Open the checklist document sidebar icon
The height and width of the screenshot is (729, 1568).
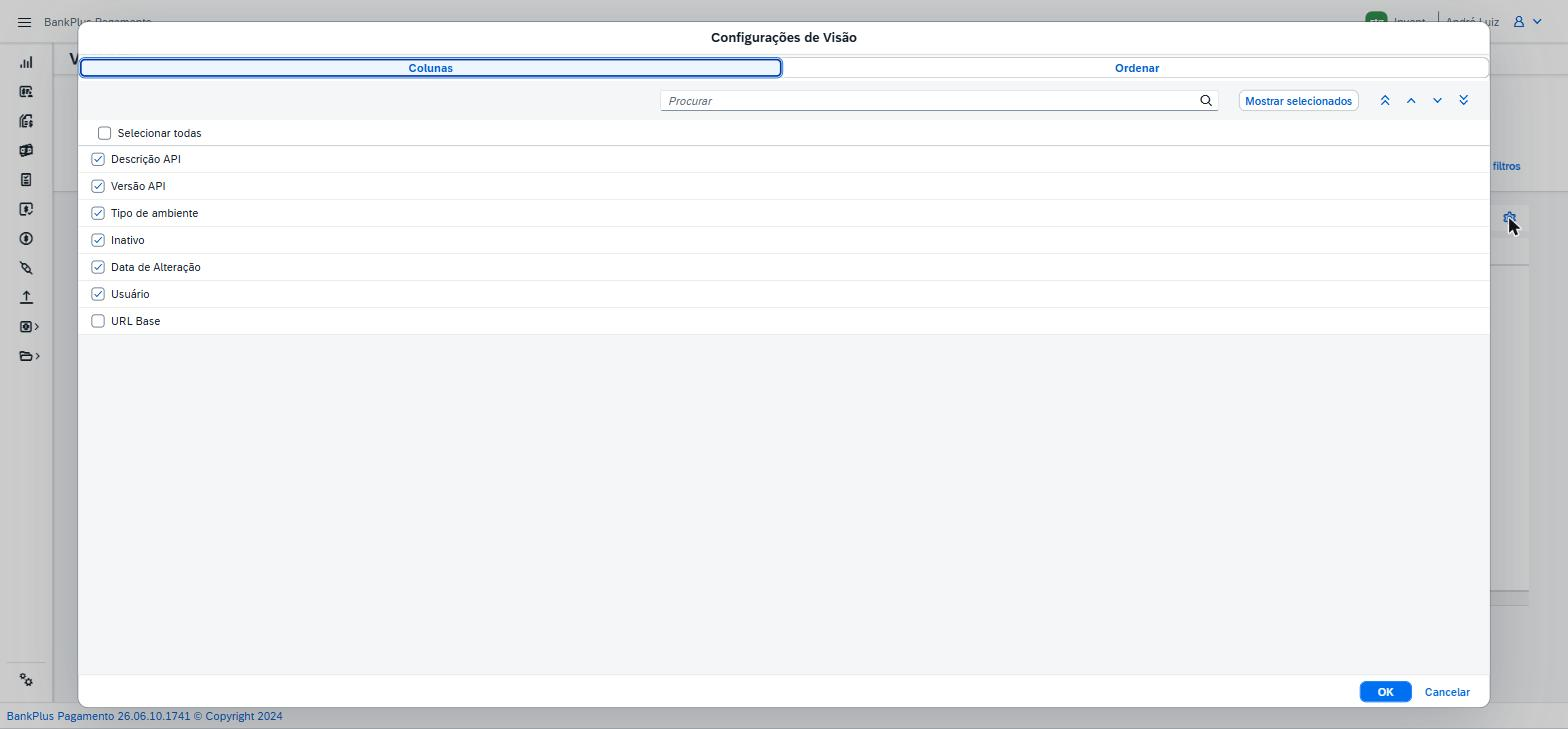(x=26, y=180)
